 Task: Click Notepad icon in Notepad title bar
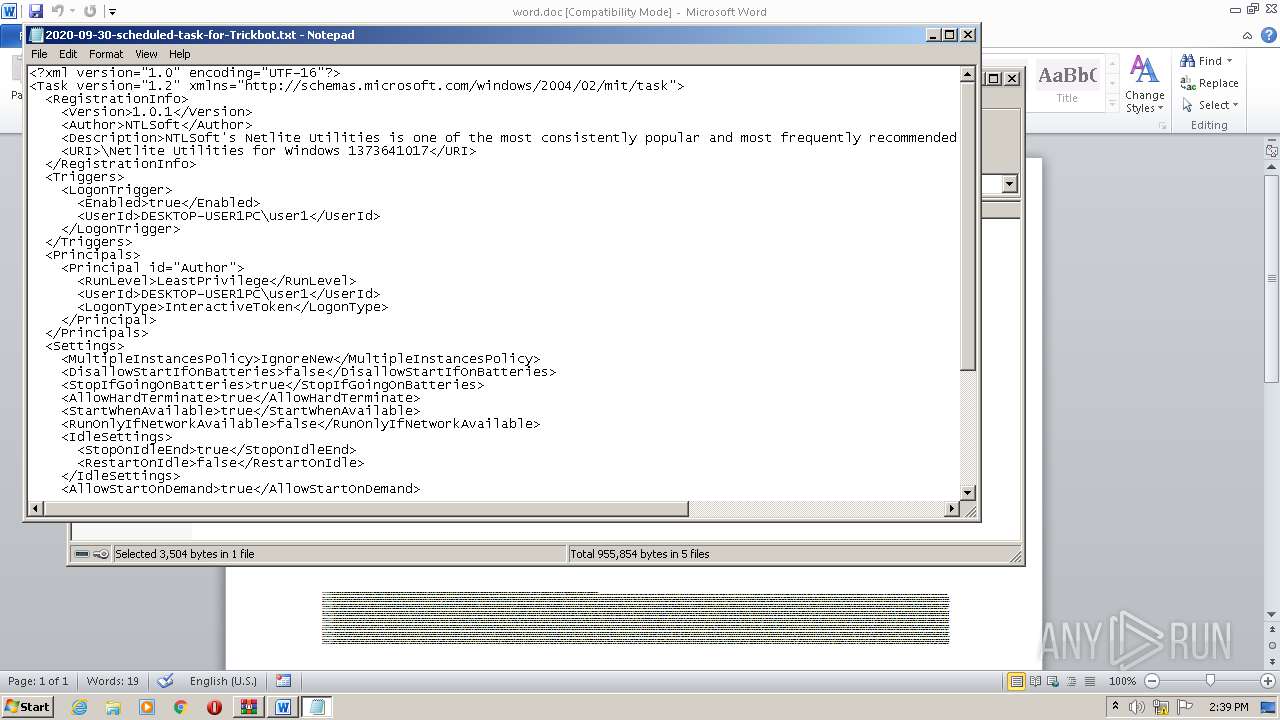pyautogui.click(x=36, y=34)
